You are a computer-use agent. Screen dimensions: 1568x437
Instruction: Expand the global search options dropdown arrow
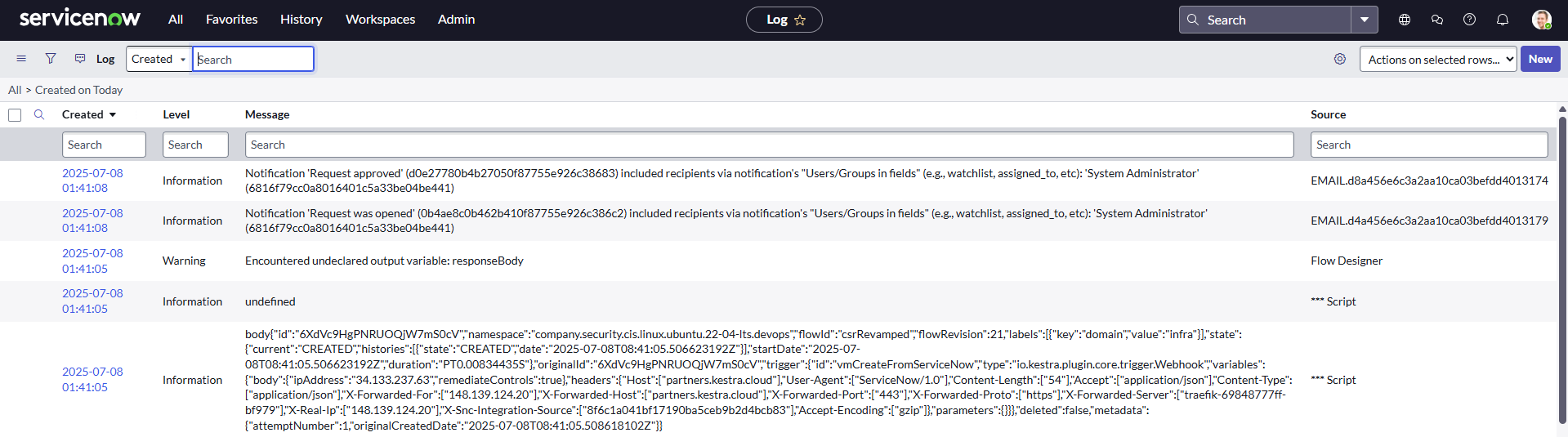click(x=1364, y=20)
